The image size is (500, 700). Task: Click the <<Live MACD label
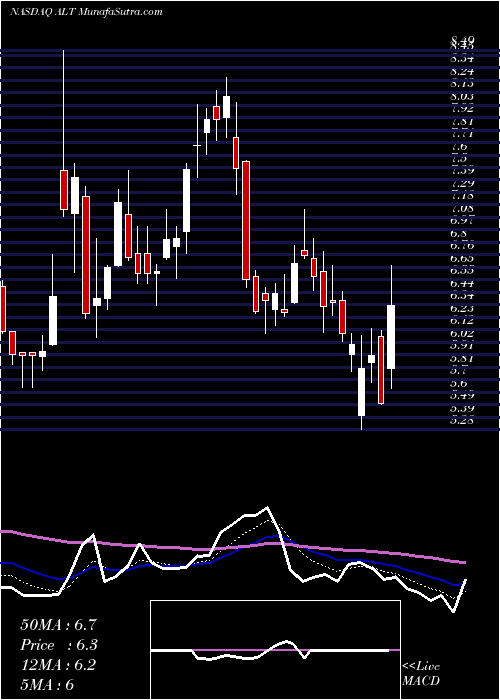click(x=421, y=674)
